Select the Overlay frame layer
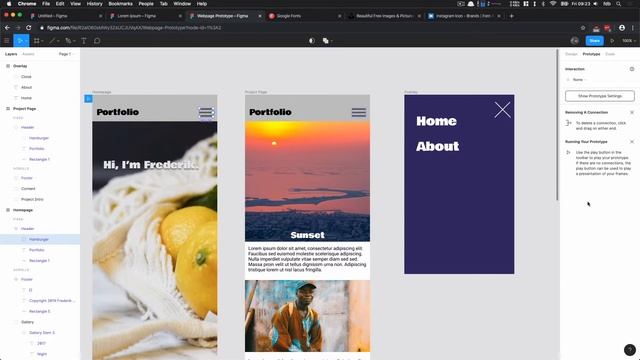This screenshot has width=640, height=360. pyautogui.click(x=20, y=66)
